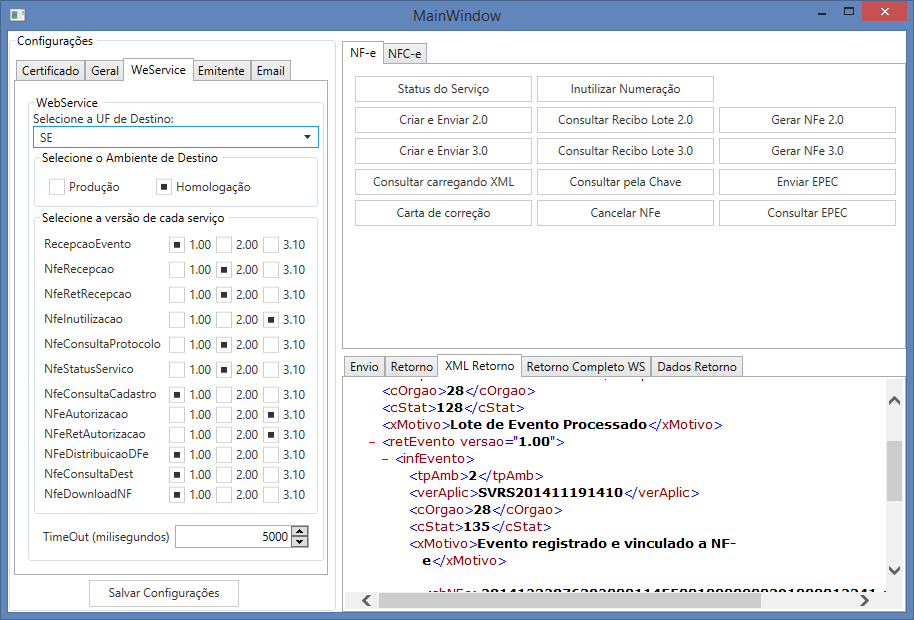This screenshot has width=914, height=620.
Task: Decrease TimeOut with the down spinner arrow
Action: coord(300,542)
